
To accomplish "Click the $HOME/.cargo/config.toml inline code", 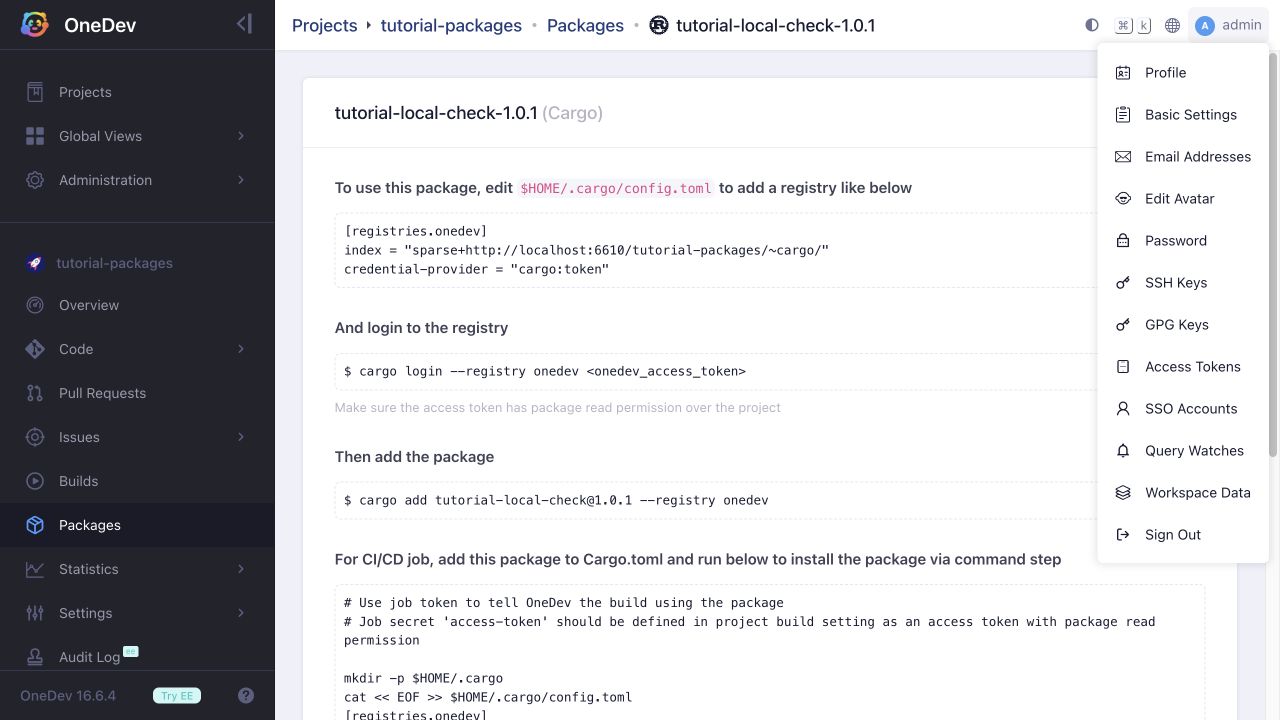I will 616,188.
